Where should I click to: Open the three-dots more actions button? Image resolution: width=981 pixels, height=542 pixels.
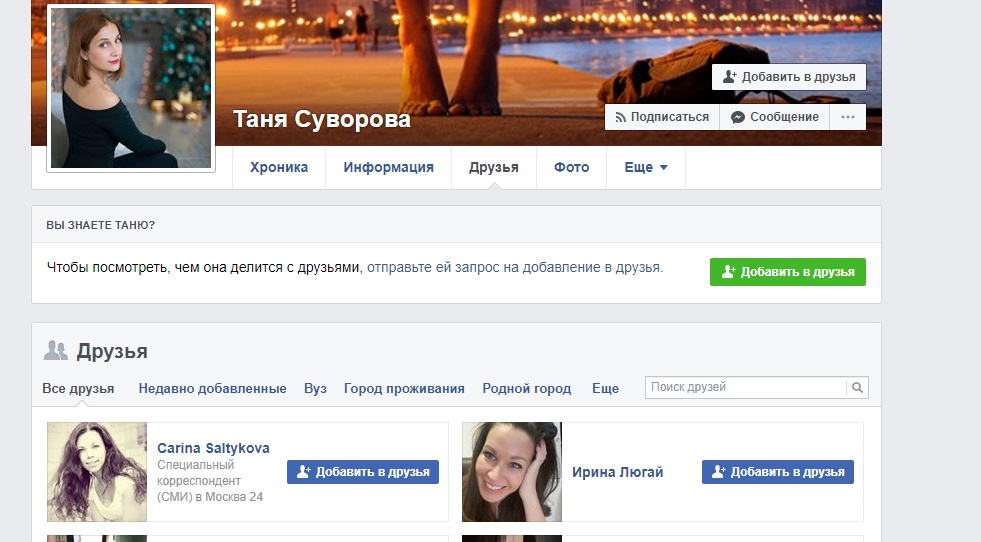click(x=847, y=117)
